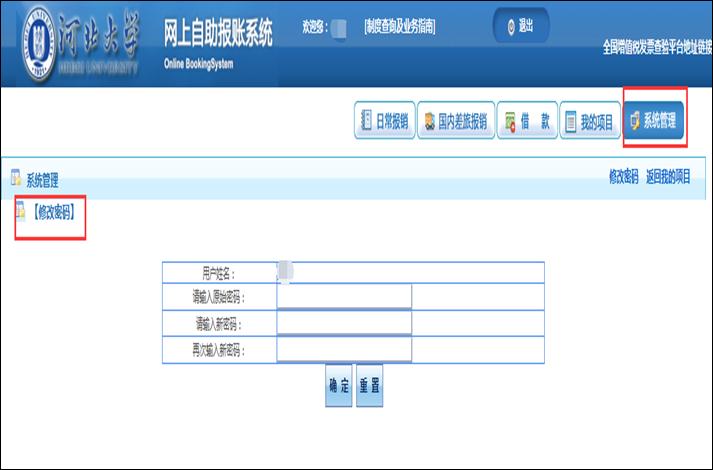
Task: Click the 修改密码 link at right of section bar
Action: (624, 177)
